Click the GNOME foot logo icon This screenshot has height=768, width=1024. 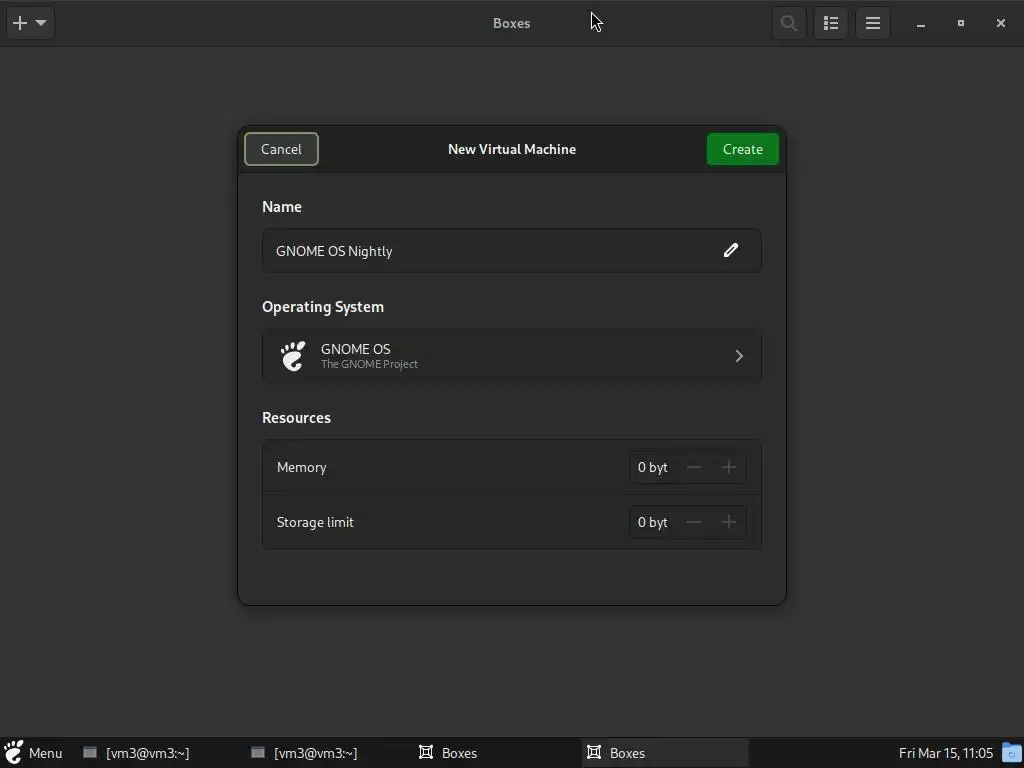click(293, 356)
